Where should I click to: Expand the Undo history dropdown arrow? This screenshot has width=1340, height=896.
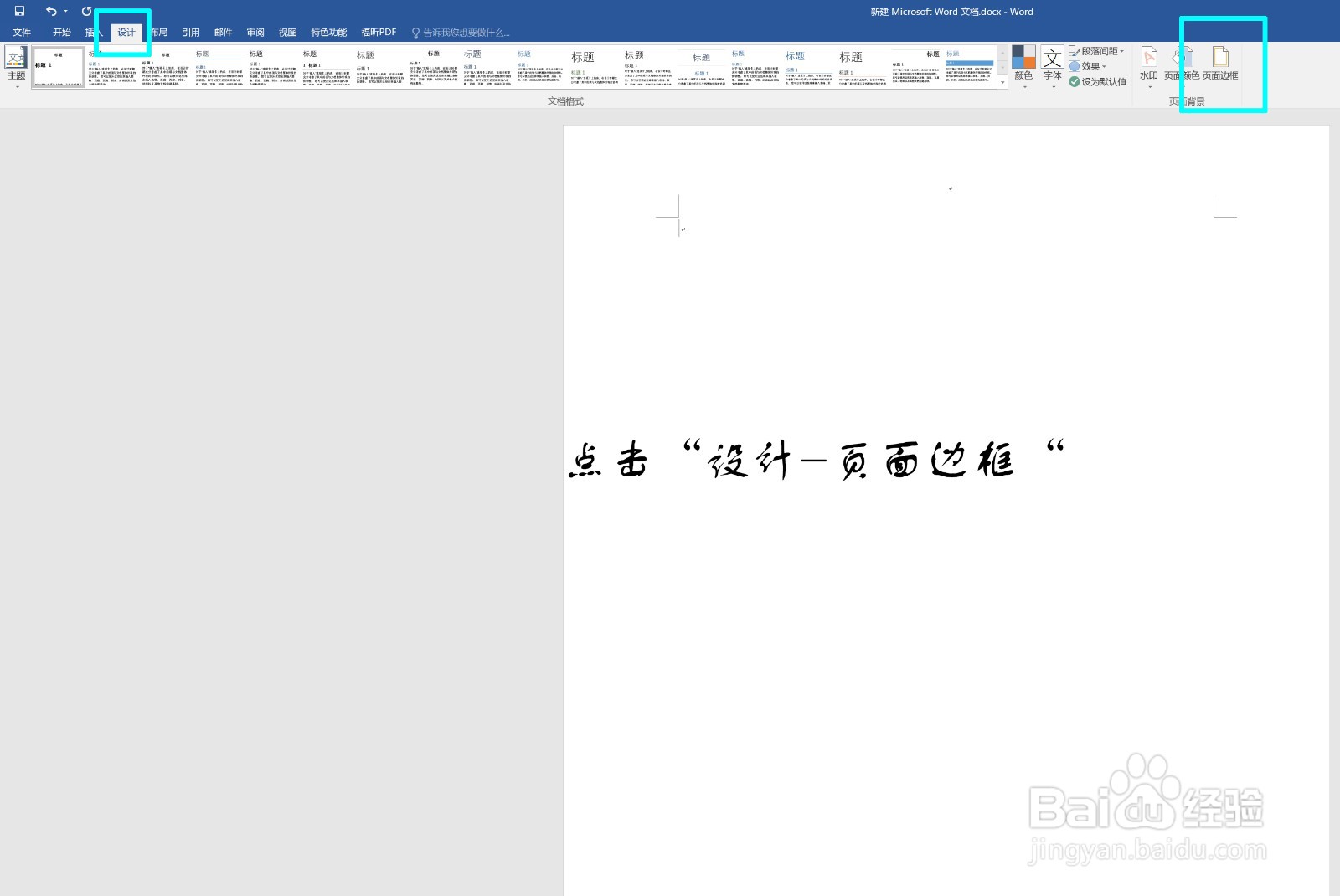click(x=65, y=11)
